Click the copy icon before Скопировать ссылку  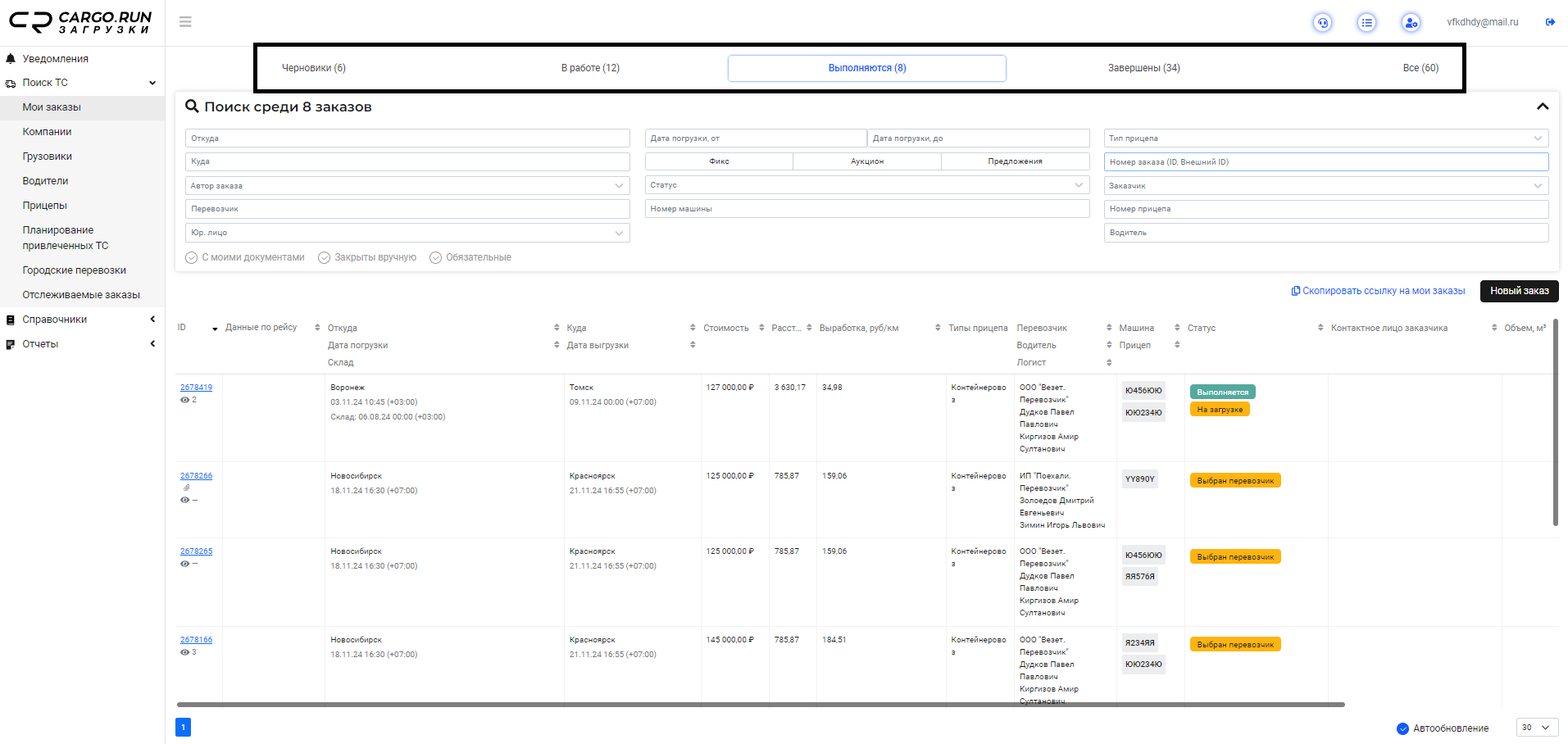coord(1296,291)
